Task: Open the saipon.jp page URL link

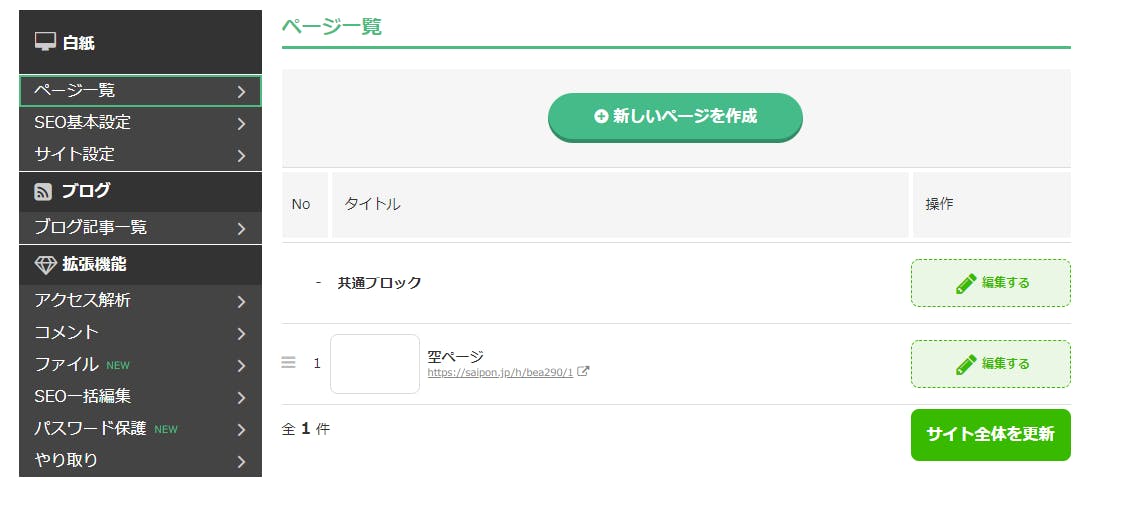Action: pyautogui.click(x=500, y=373)
